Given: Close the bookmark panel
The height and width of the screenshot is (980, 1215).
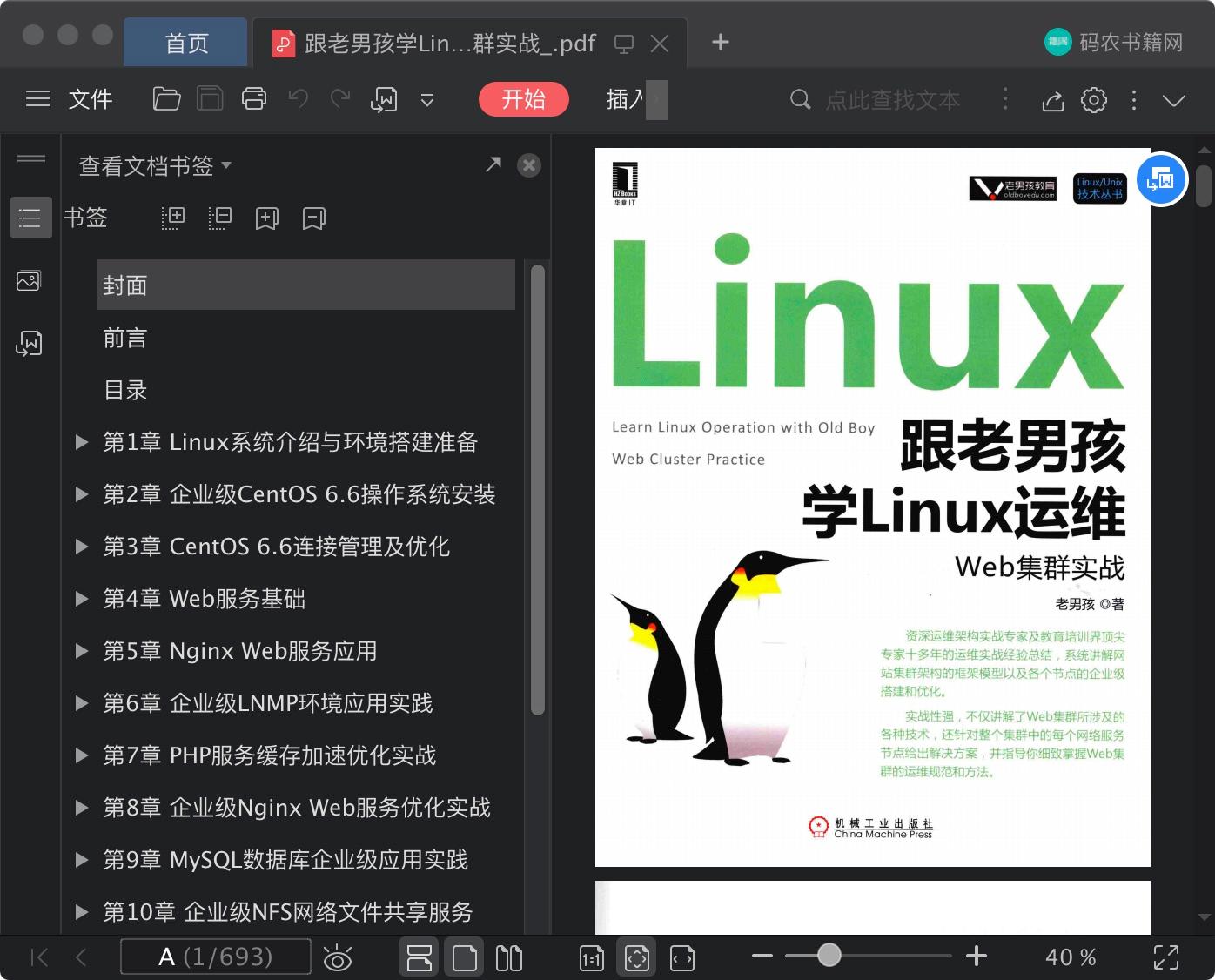Looking at the screenshot, I should point(529,165).
